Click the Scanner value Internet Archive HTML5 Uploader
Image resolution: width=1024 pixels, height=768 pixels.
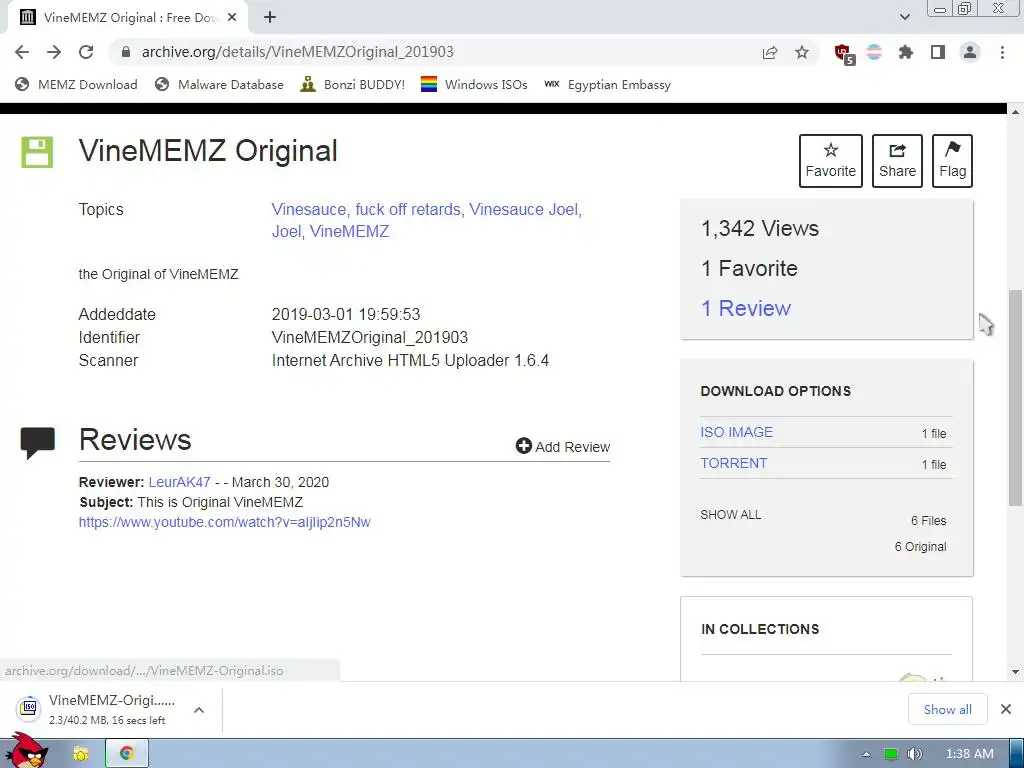(410, 360)
